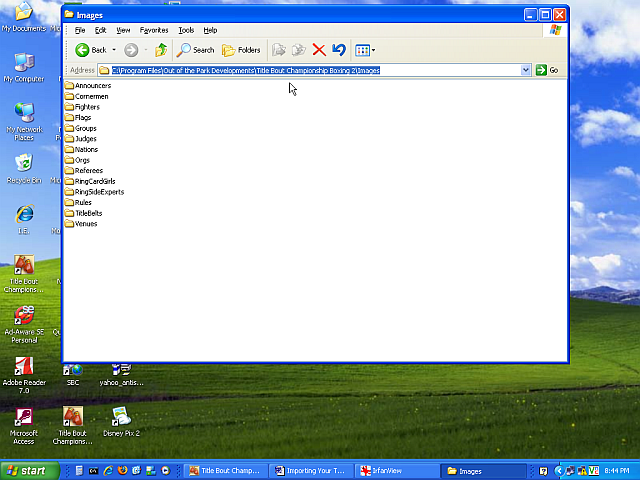Launch Internet Explorer from Quick Launch
The width and height of the screenshot is (640, 480).
tap(108, 471)
